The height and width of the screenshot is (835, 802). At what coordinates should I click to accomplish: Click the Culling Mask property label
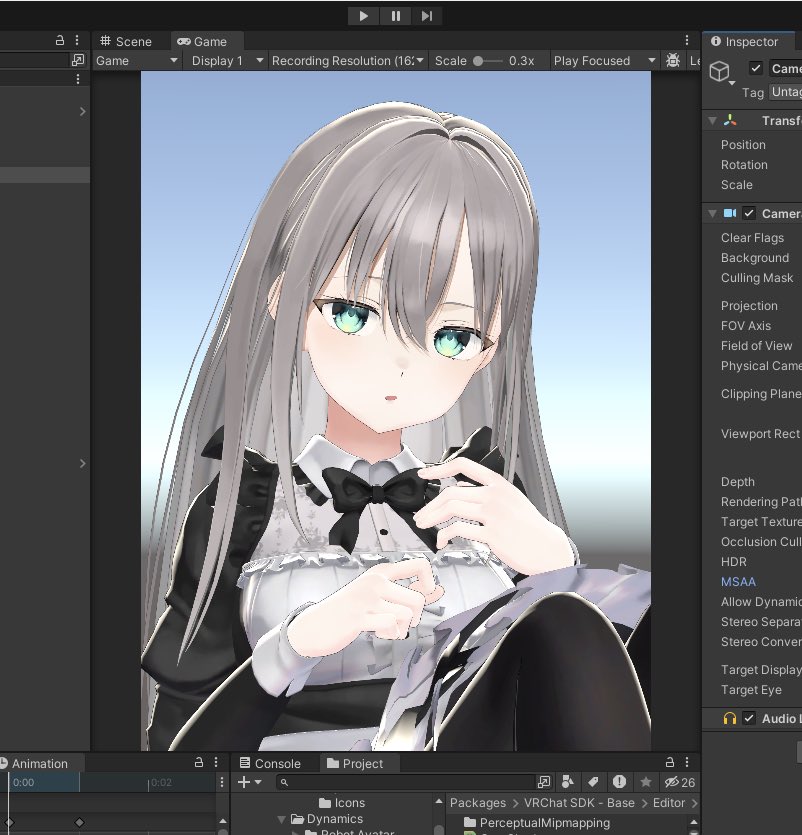click(x=757, y=277)
